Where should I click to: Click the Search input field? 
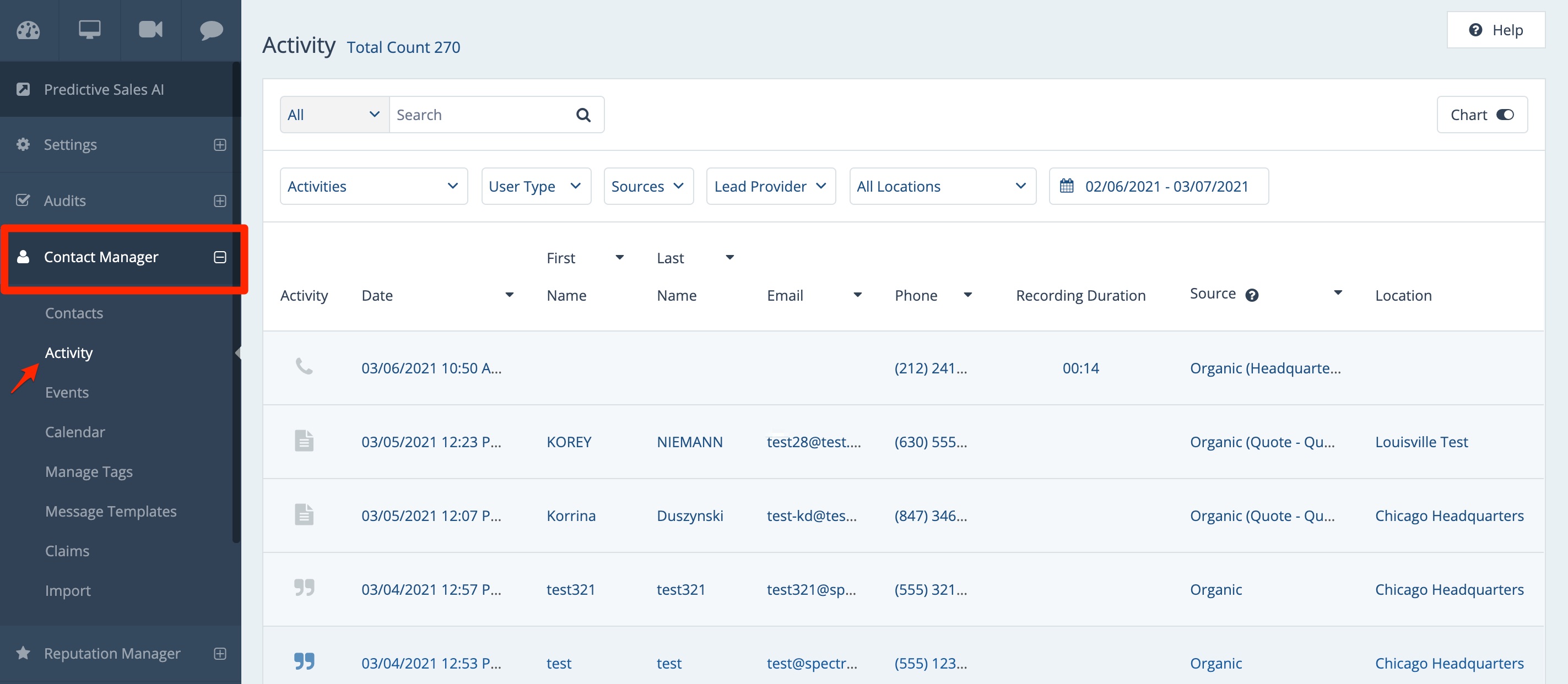pyautogui.click(x=481, y=115)
